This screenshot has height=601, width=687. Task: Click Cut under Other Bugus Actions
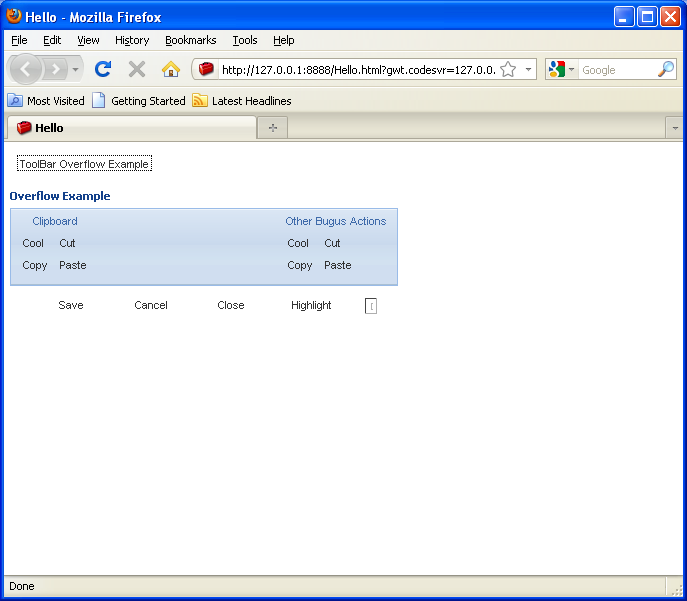pyautogui.click(x=332, y=243)
